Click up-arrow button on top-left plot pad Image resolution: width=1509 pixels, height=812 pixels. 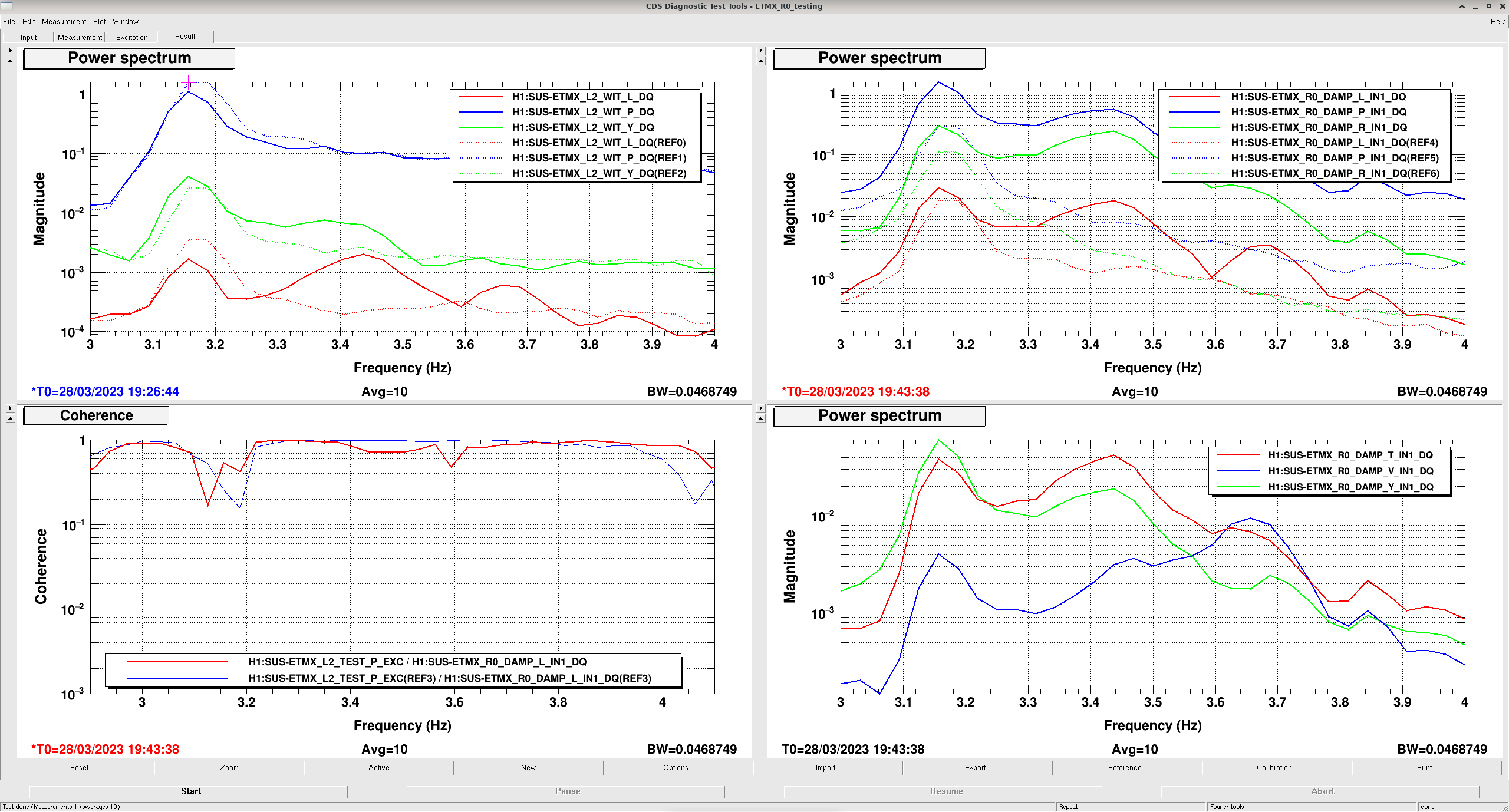[10, 61]
